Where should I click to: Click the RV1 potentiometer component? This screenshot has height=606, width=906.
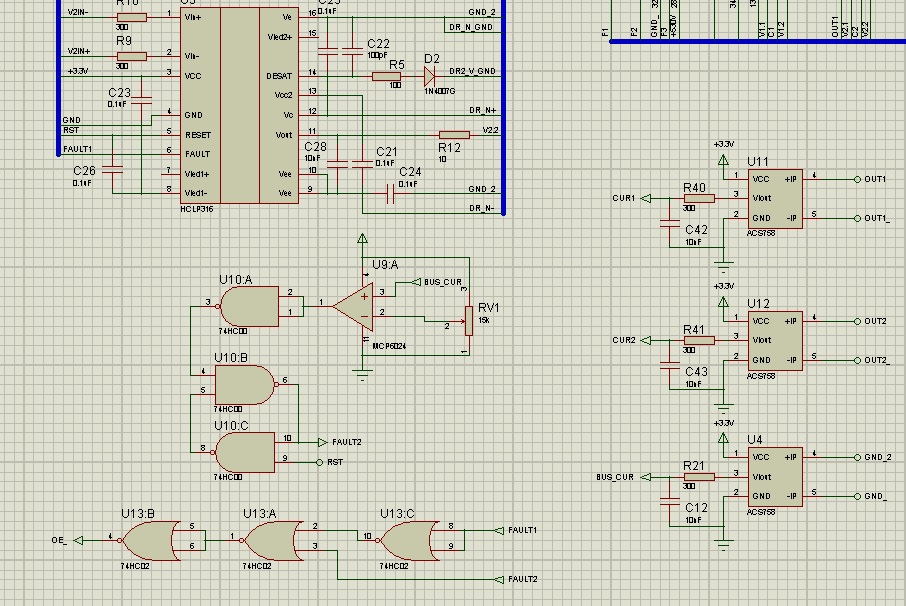468,321
